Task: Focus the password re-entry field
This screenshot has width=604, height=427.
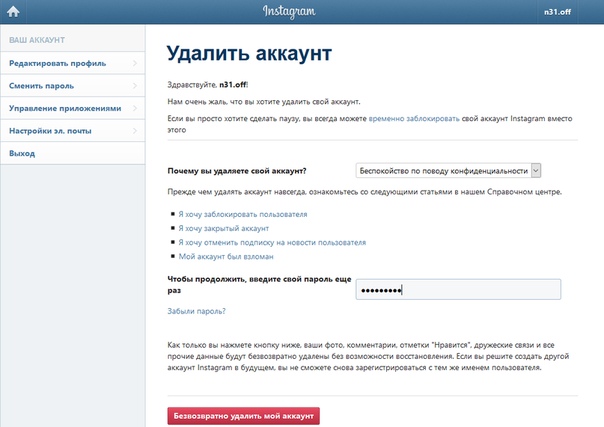Action: click(x=458, y=290)
